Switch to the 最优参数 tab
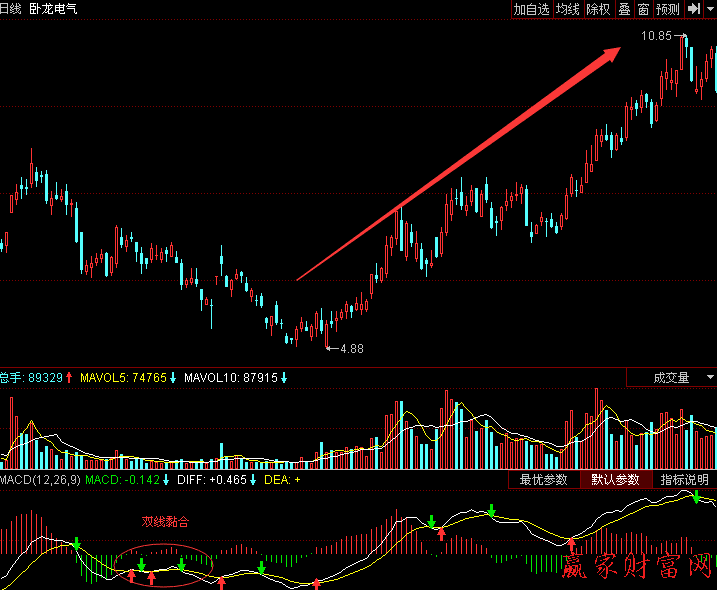717x590 pixels. click(x=543, y=480)
